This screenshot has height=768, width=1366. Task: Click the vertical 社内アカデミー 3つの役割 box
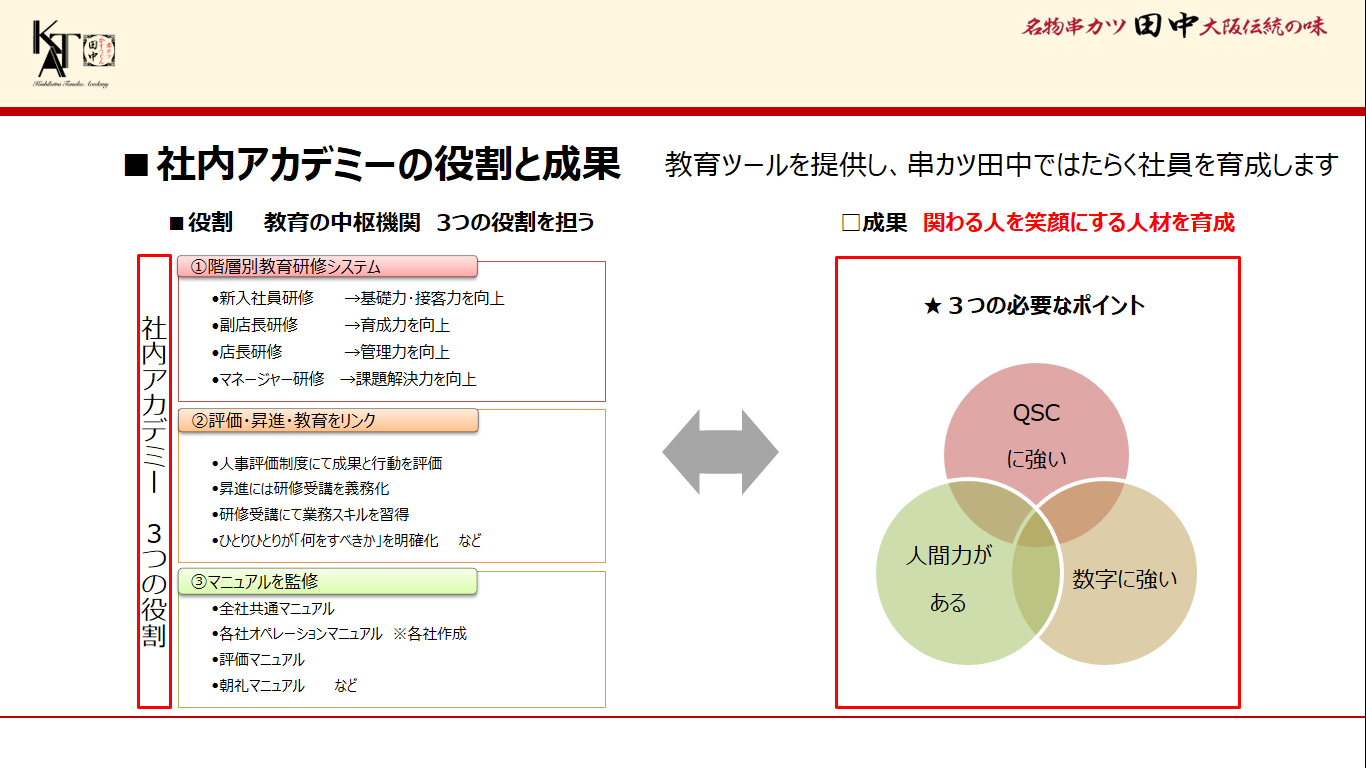click(x=154, y=481)
